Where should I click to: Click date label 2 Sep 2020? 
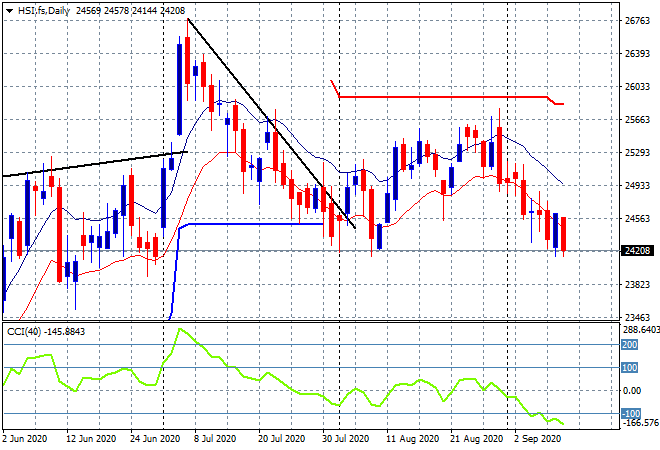(538, 439)
